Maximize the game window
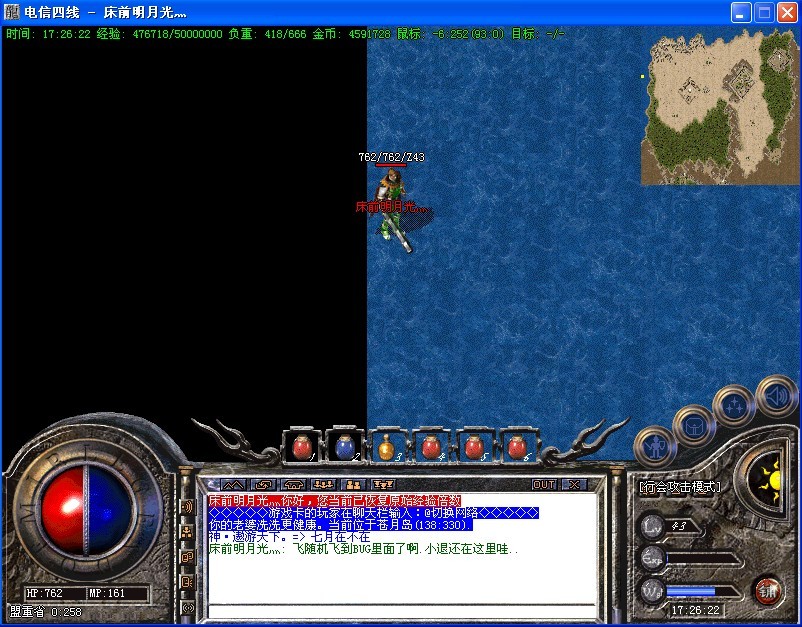The width and height of the screenshot is (802, 627). pyautogui.click(x=764, y=13)
